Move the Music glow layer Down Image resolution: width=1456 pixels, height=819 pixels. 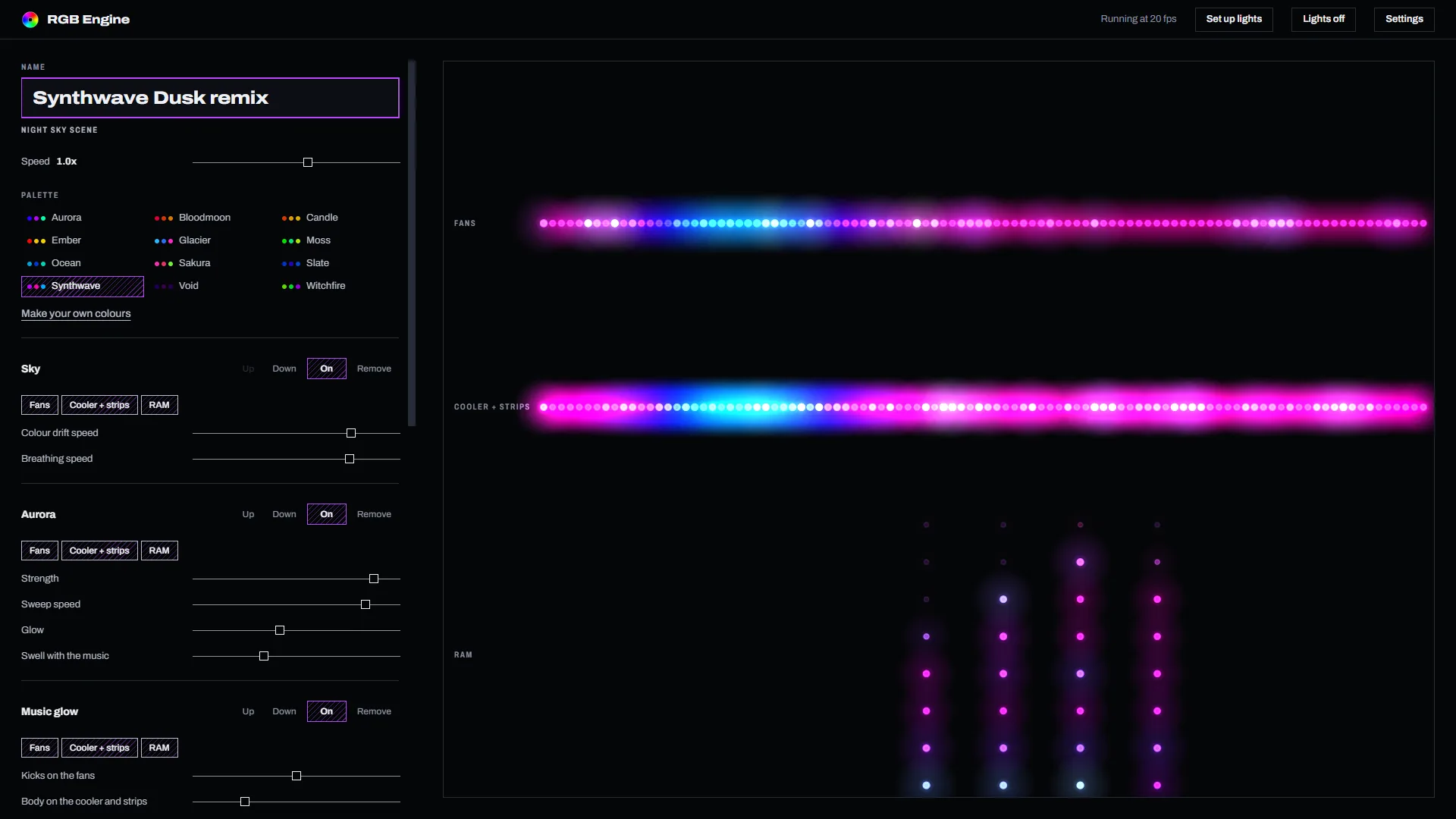point(284,711)
